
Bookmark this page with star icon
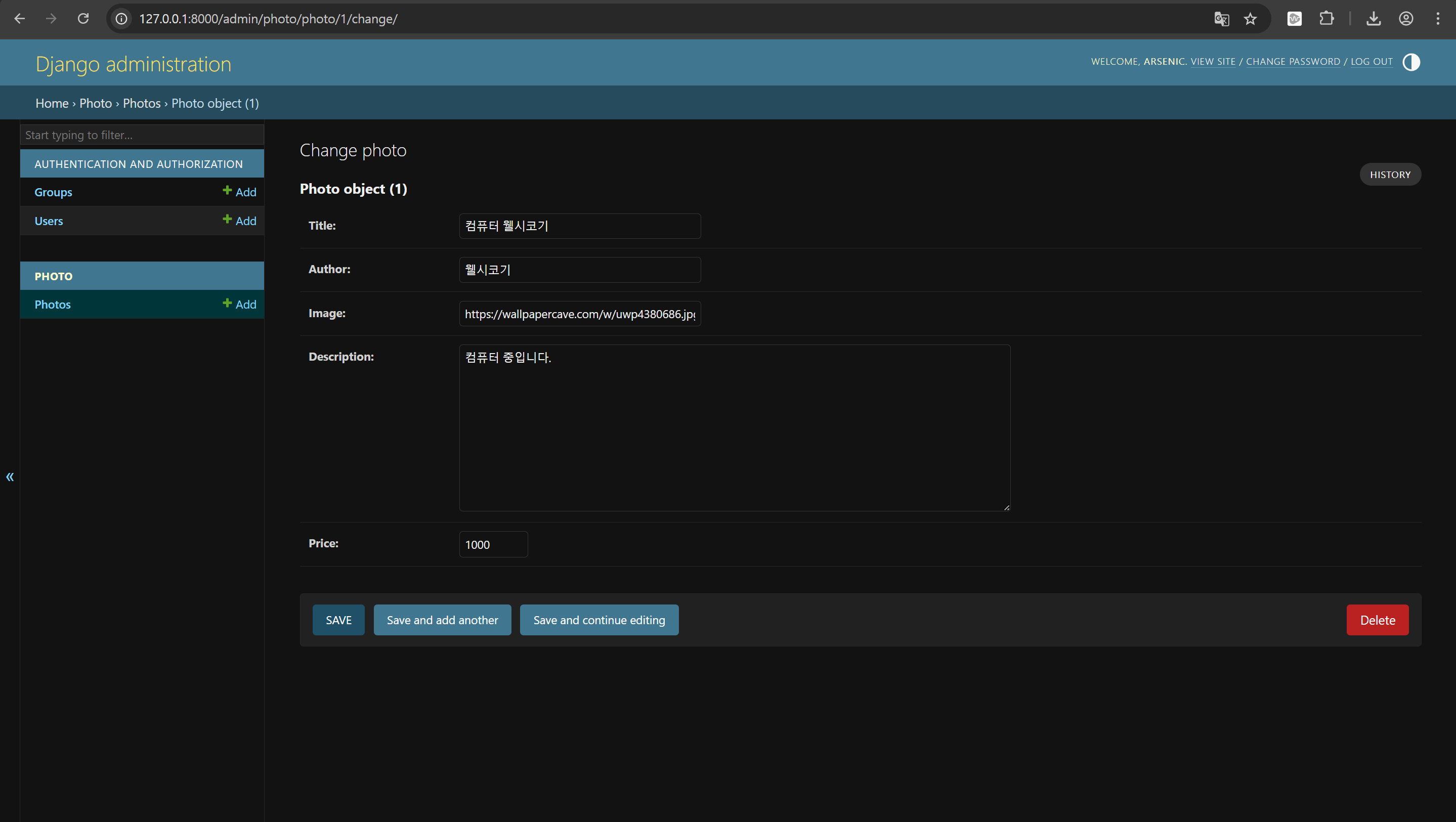click(1250, 19)
